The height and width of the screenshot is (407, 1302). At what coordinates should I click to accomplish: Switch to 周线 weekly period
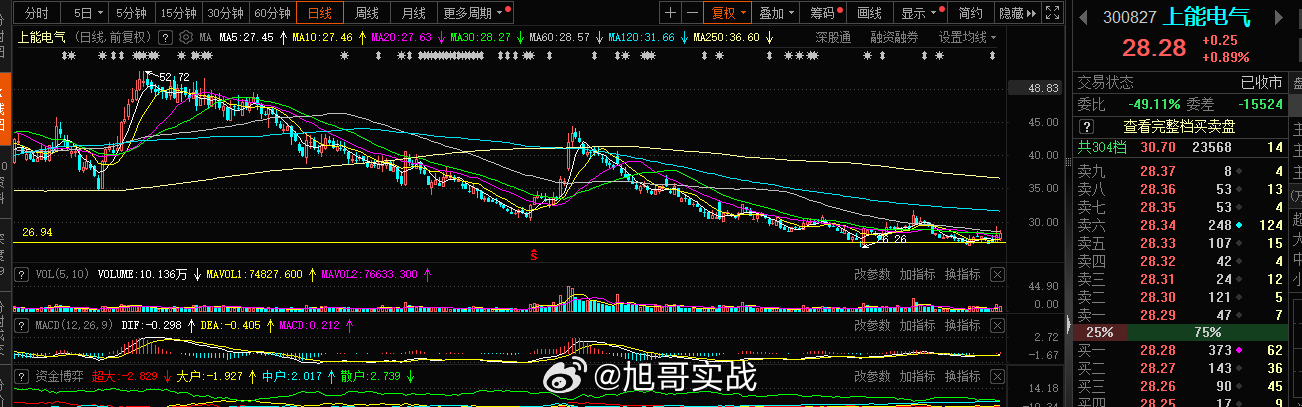coord(367,13)
